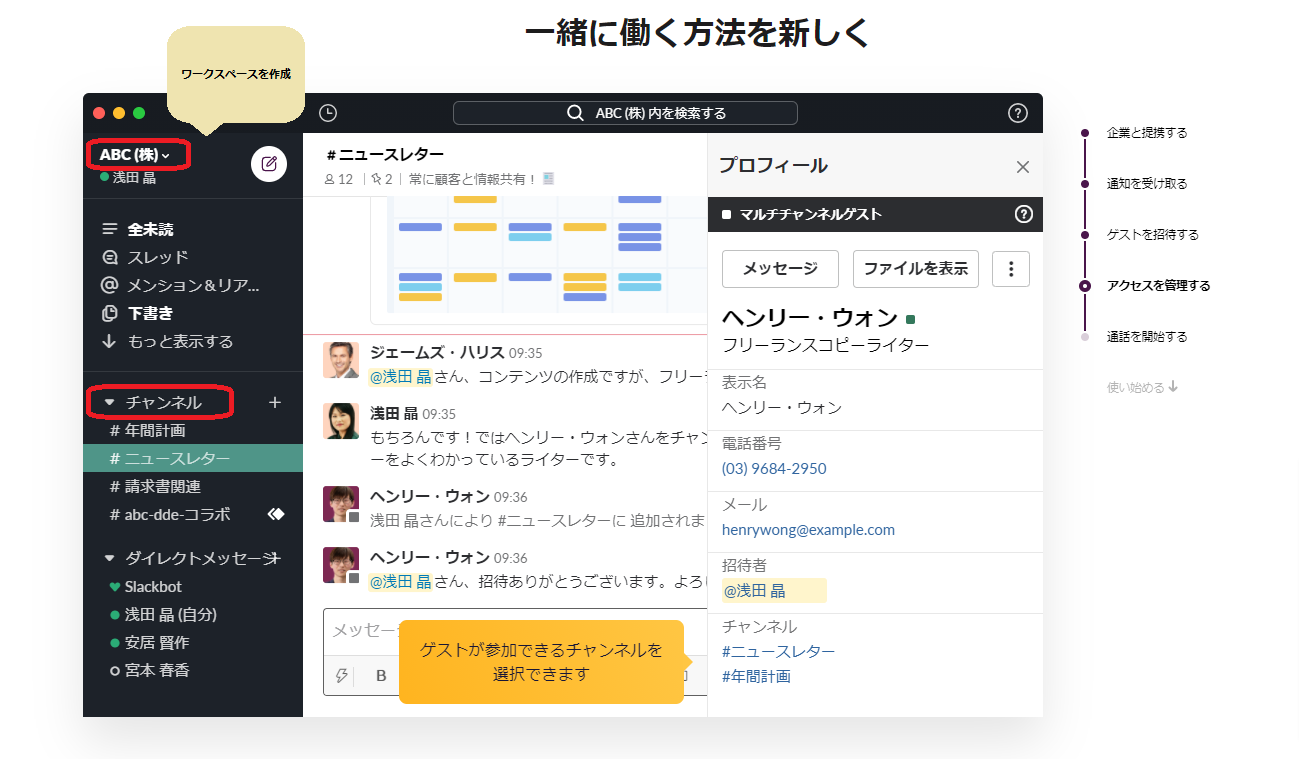Toggle bold formatting in the message composer
This screenshot has width=1299, height=759.
click(x=381, y=676)
